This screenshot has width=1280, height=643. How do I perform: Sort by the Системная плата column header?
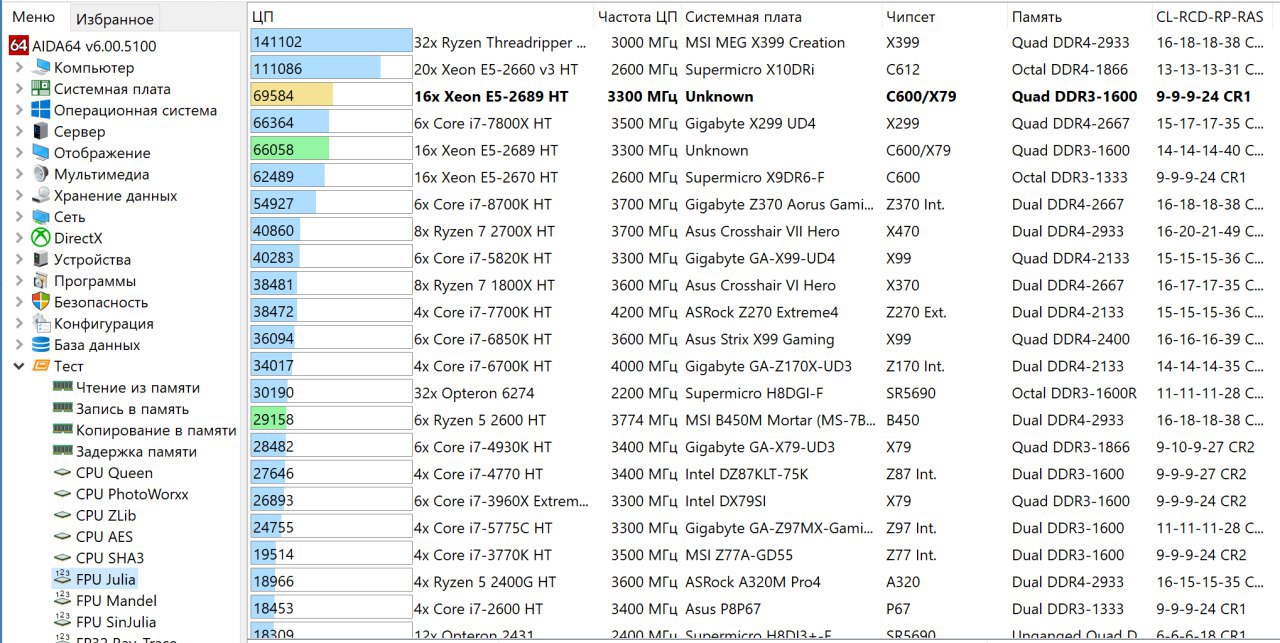coord(781,16)
